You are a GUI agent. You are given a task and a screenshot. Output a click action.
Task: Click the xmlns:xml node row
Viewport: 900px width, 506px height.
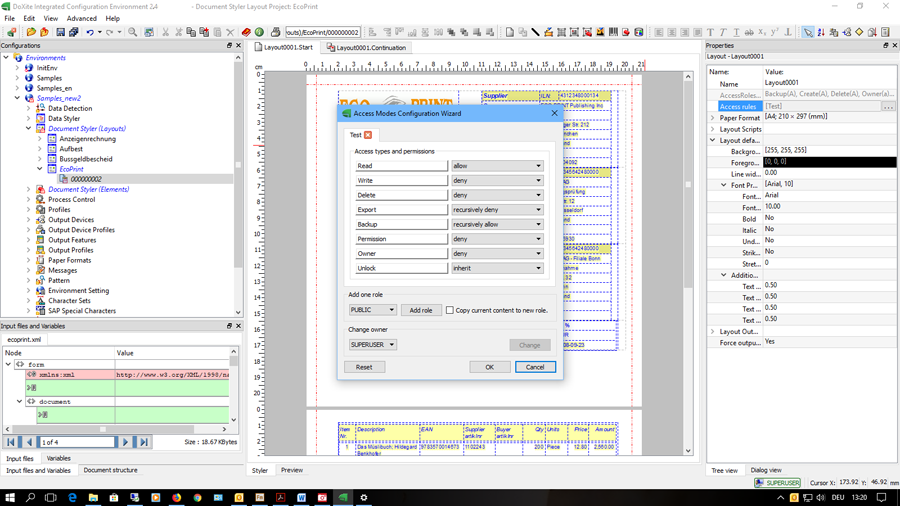point(127,375)
